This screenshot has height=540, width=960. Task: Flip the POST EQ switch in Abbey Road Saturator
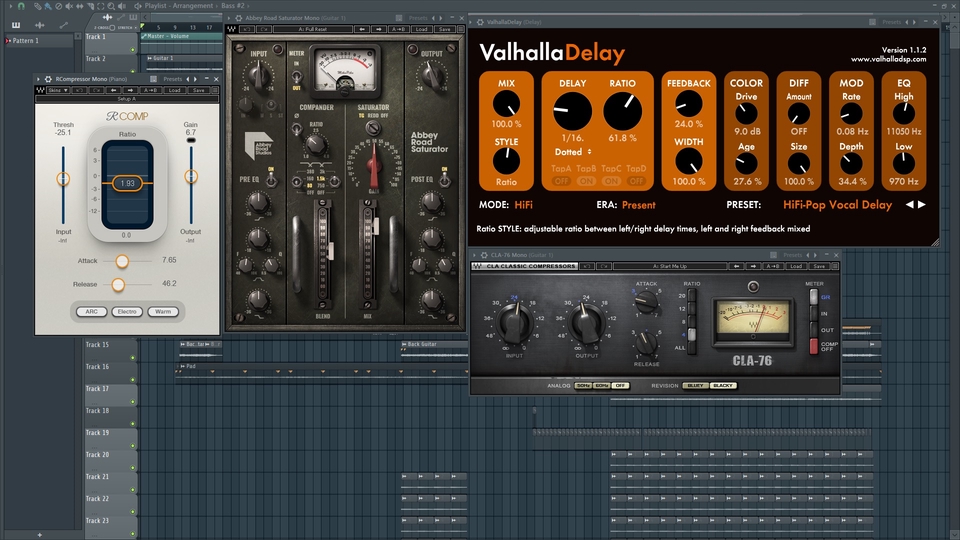click(444, 180)
